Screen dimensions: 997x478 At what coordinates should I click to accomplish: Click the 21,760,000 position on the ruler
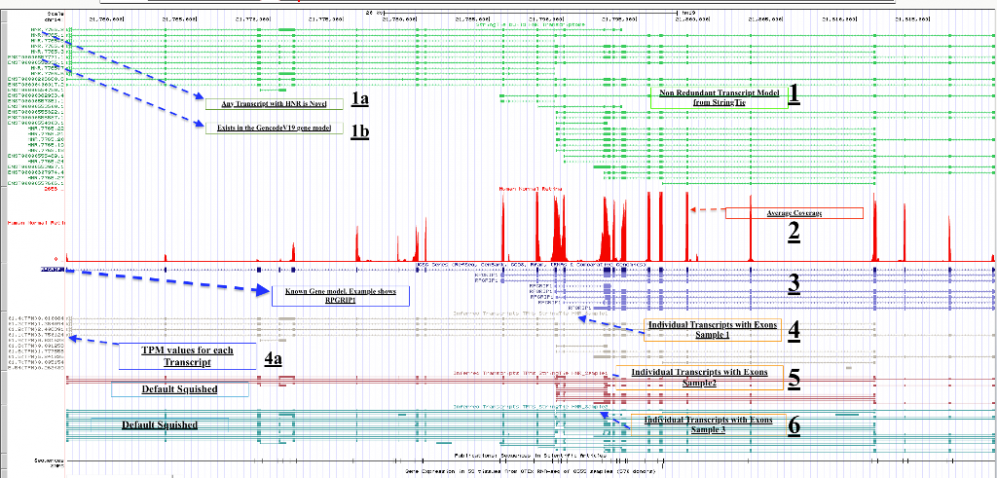click(x=106, y=17)
